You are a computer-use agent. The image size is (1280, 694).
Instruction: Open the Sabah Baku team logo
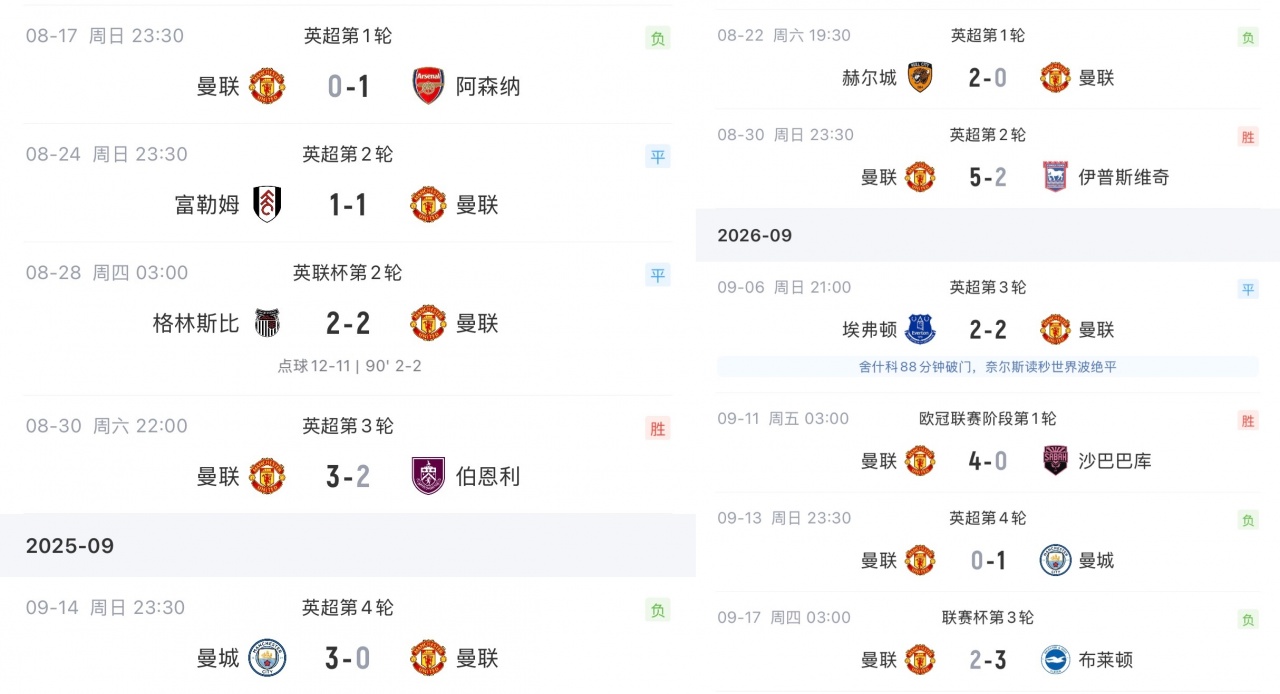point(1055,460)
